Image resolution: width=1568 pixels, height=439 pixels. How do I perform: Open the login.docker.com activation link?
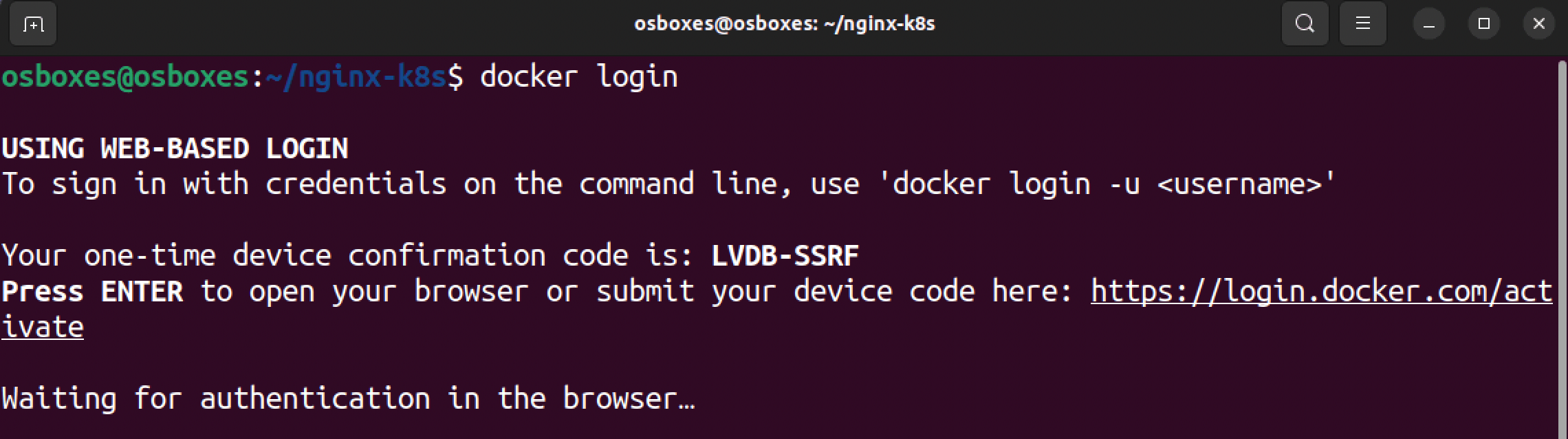pos(1320,292)
